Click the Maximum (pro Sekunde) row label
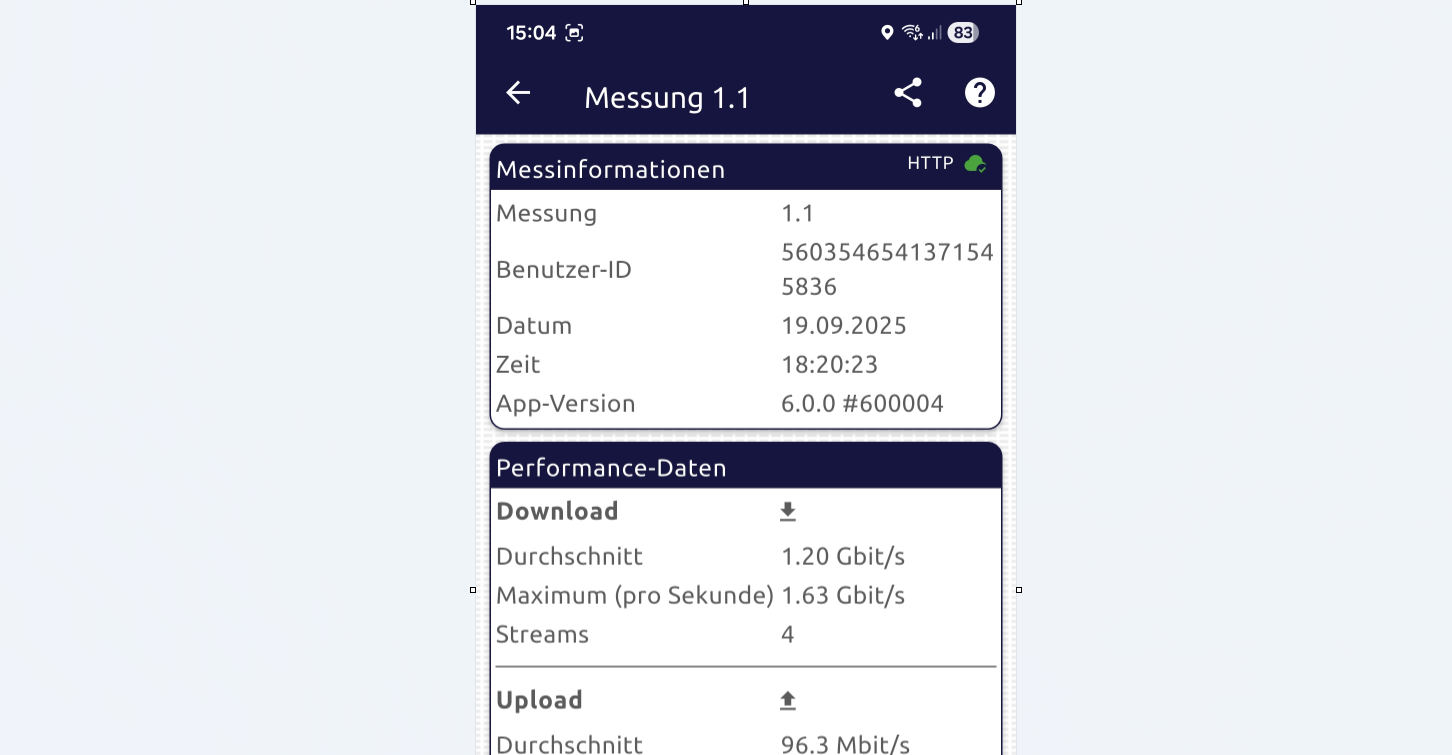The image size is (1452, 755). tap(634, 596)
